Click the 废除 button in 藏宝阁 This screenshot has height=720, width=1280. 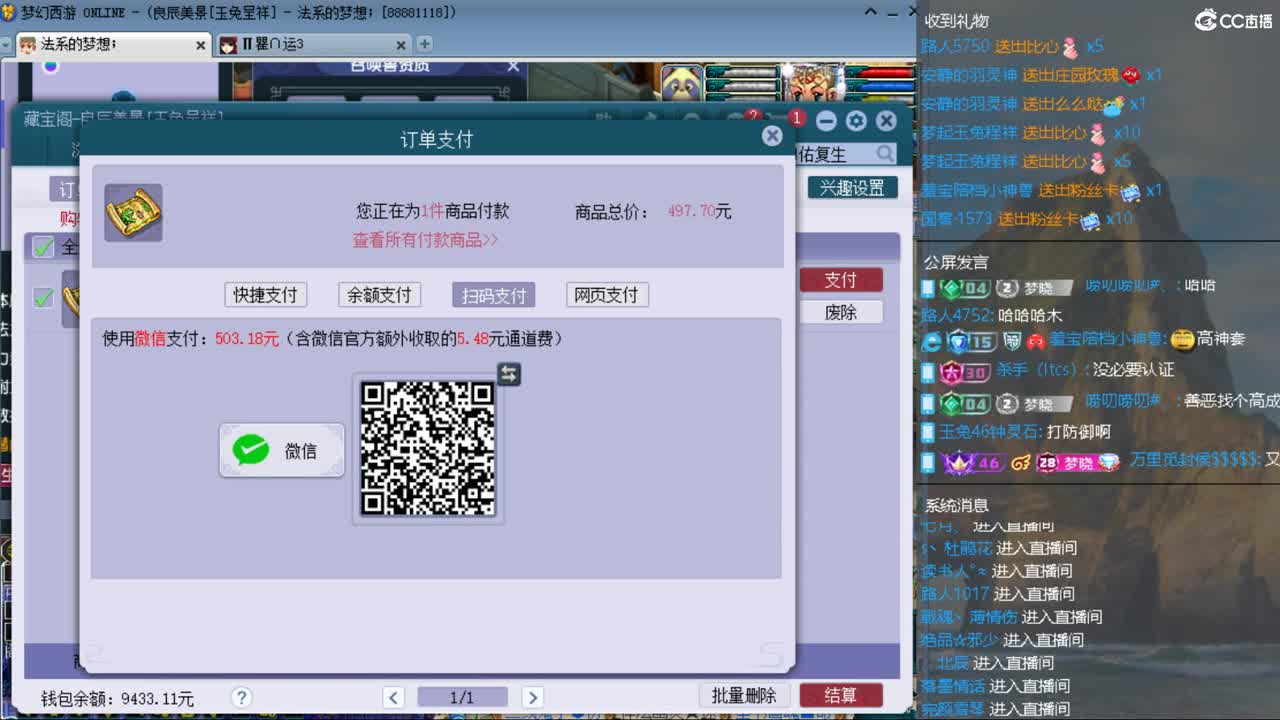pos(840,312)
